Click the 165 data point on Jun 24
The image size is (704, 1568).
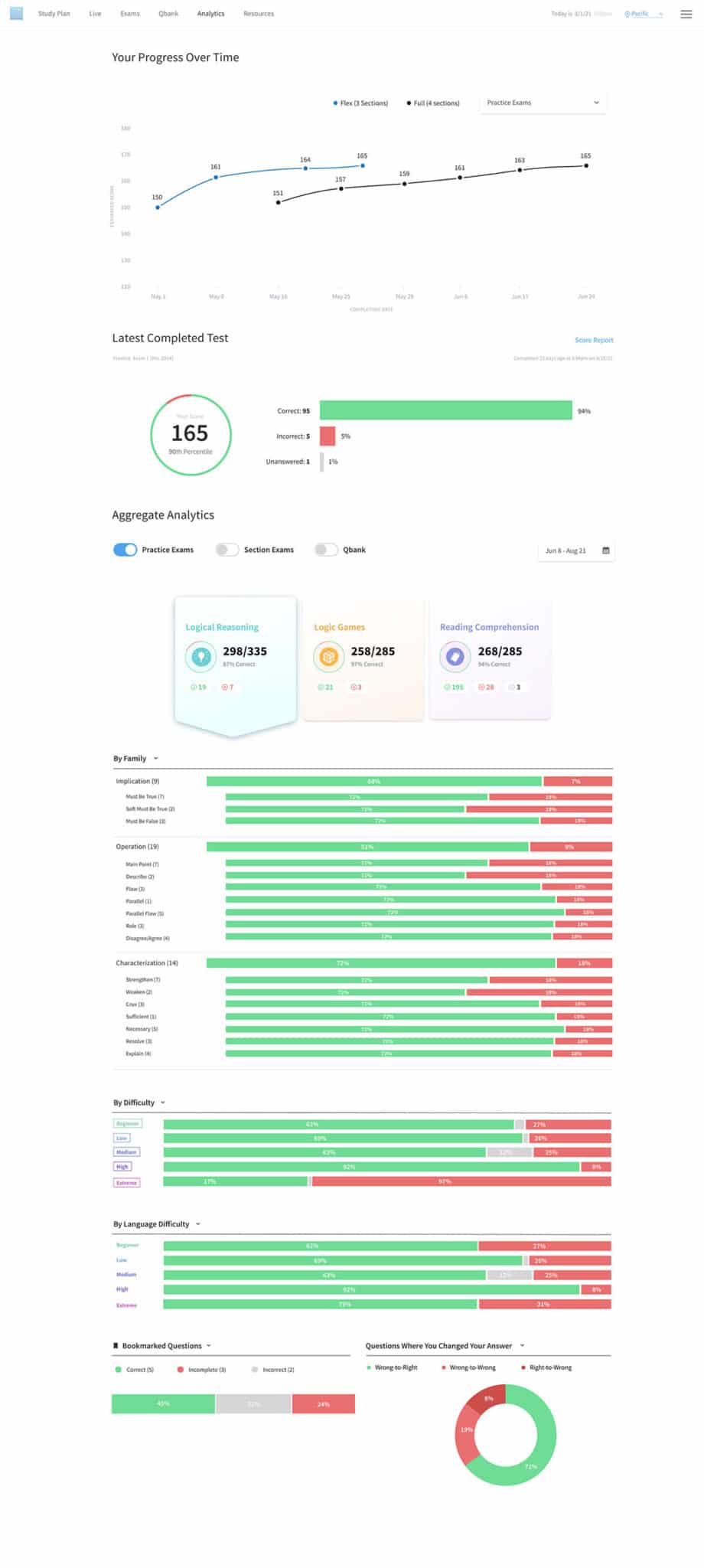(586, 165)
